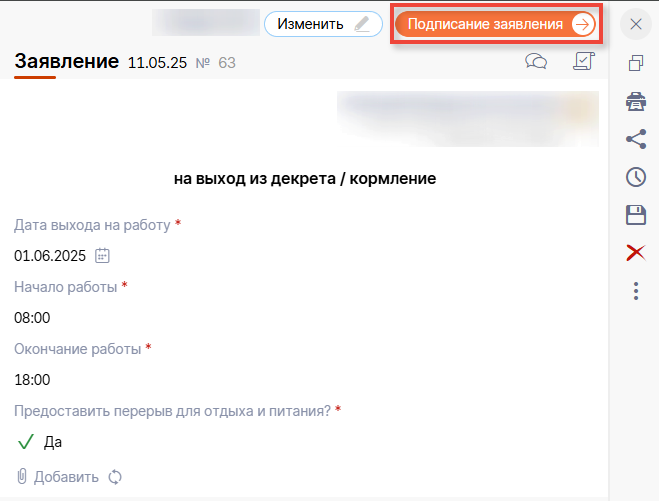The width and height of the screenshot is (659, 501).
Task: Expand the three-dots more options menu
Action: [635, 291]
